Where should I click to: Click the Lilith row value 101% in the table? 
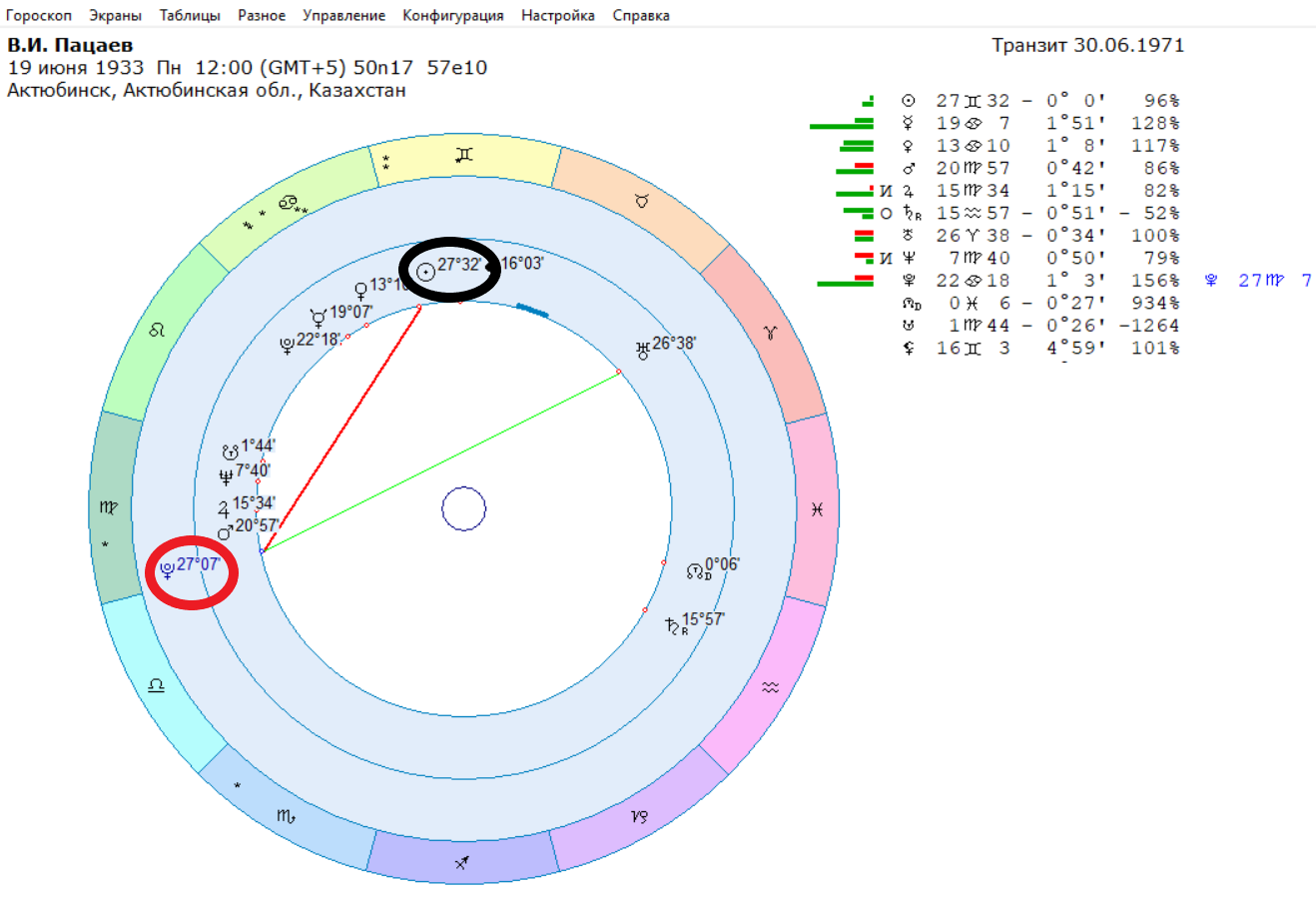[1155, 348]
